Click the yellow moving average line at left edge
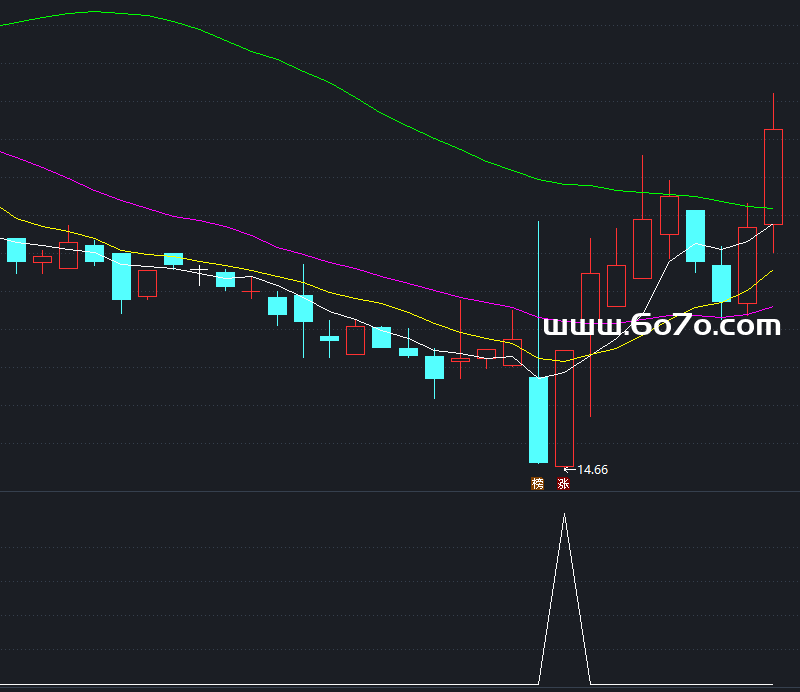 coord(4,209)
